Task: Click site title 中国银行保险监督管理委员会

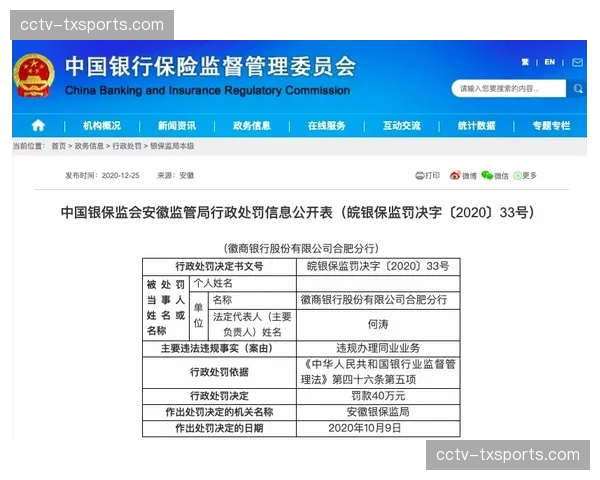Action: click(210, 66)
